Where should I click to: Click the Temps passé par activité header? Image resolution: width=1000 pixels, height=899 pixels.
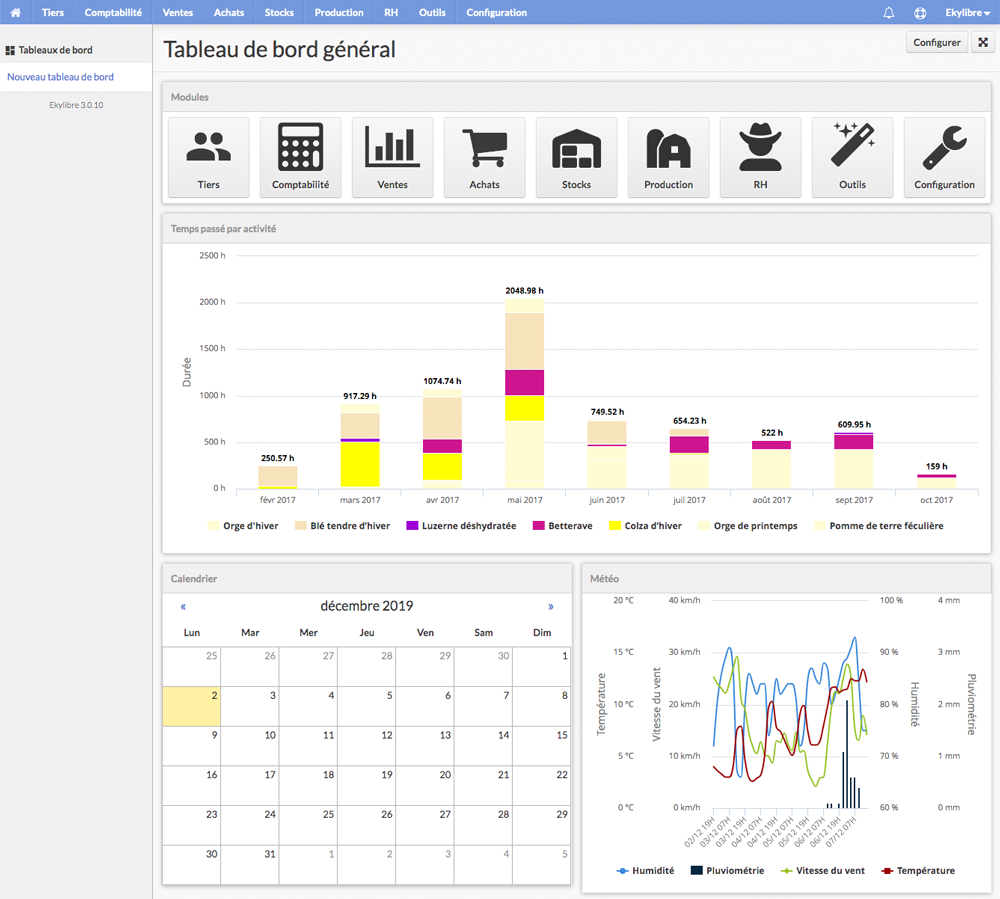click(223, 229)
